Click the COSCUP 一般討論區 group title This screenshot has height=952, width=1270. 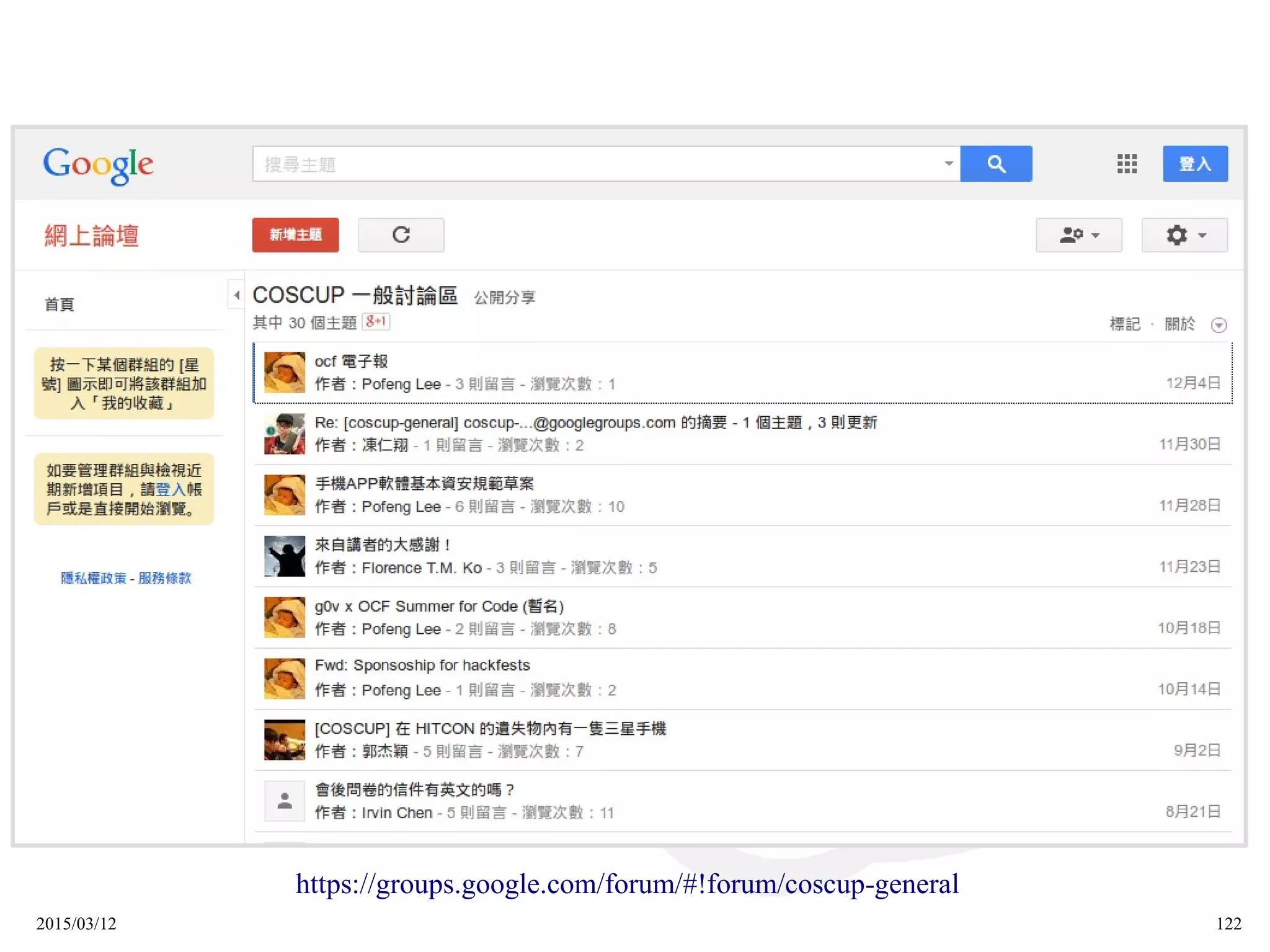click(x=355, y=295)
